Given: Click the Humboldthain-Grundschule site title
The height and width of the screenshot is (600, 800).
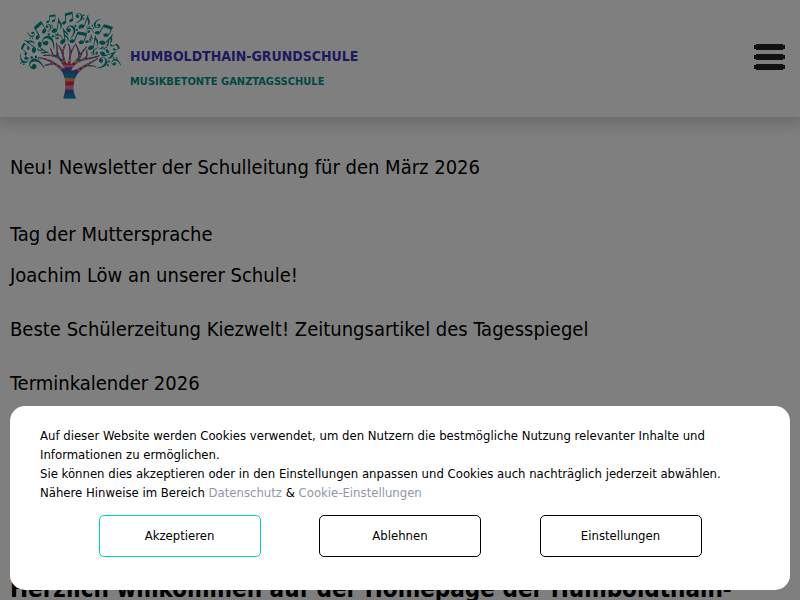Looking at the screenshot, I should click(244, 57).
